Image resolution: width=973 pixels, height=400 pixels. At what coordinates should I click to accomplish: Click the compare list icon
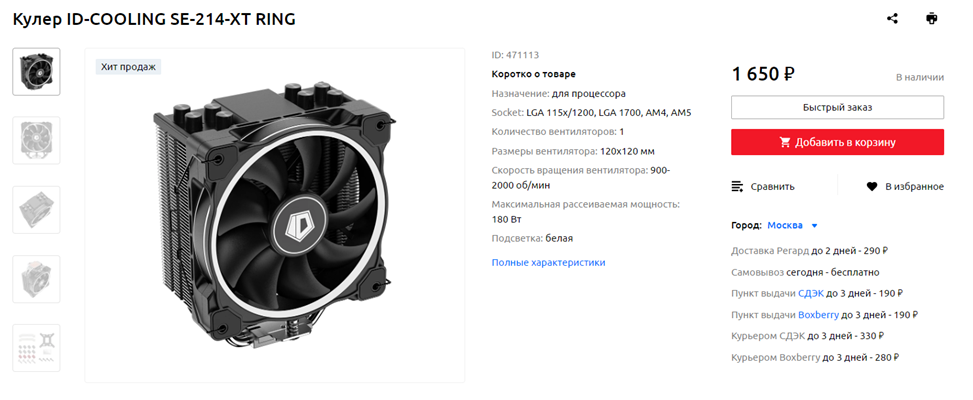tap(738, 187)
